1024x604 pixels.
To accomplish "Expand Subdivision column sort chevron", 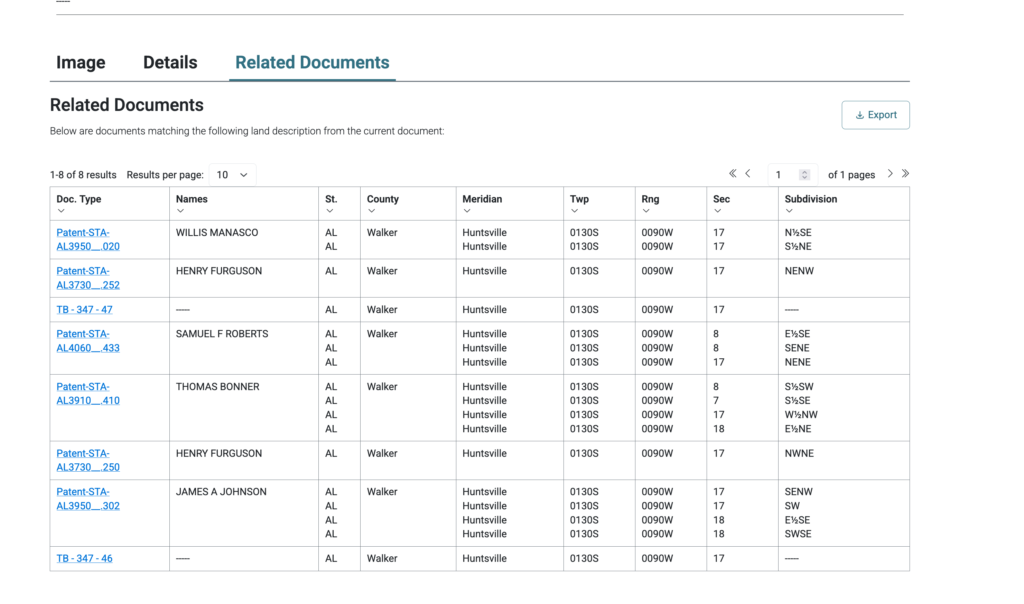I will click(789, 211).
